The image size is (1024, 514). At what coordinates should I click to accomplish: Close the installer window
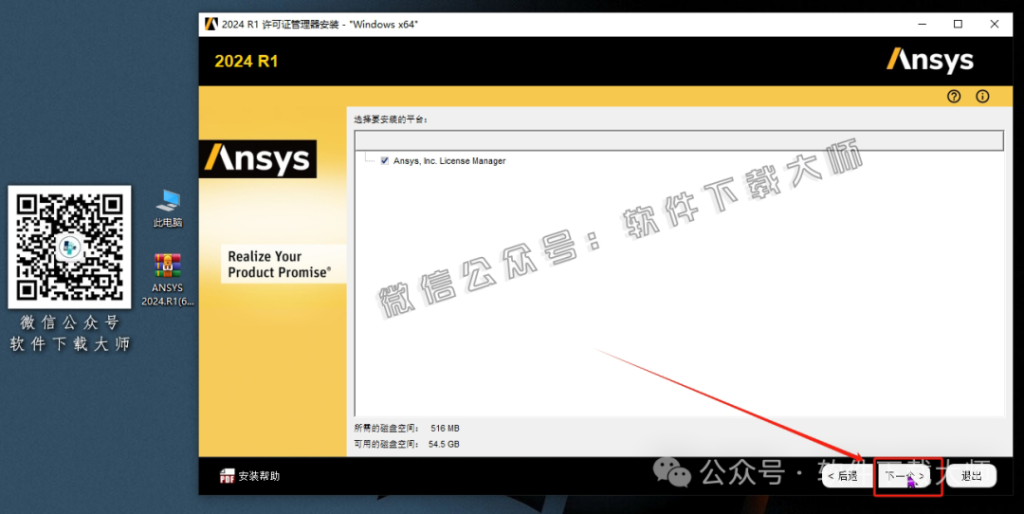point(994,24)
